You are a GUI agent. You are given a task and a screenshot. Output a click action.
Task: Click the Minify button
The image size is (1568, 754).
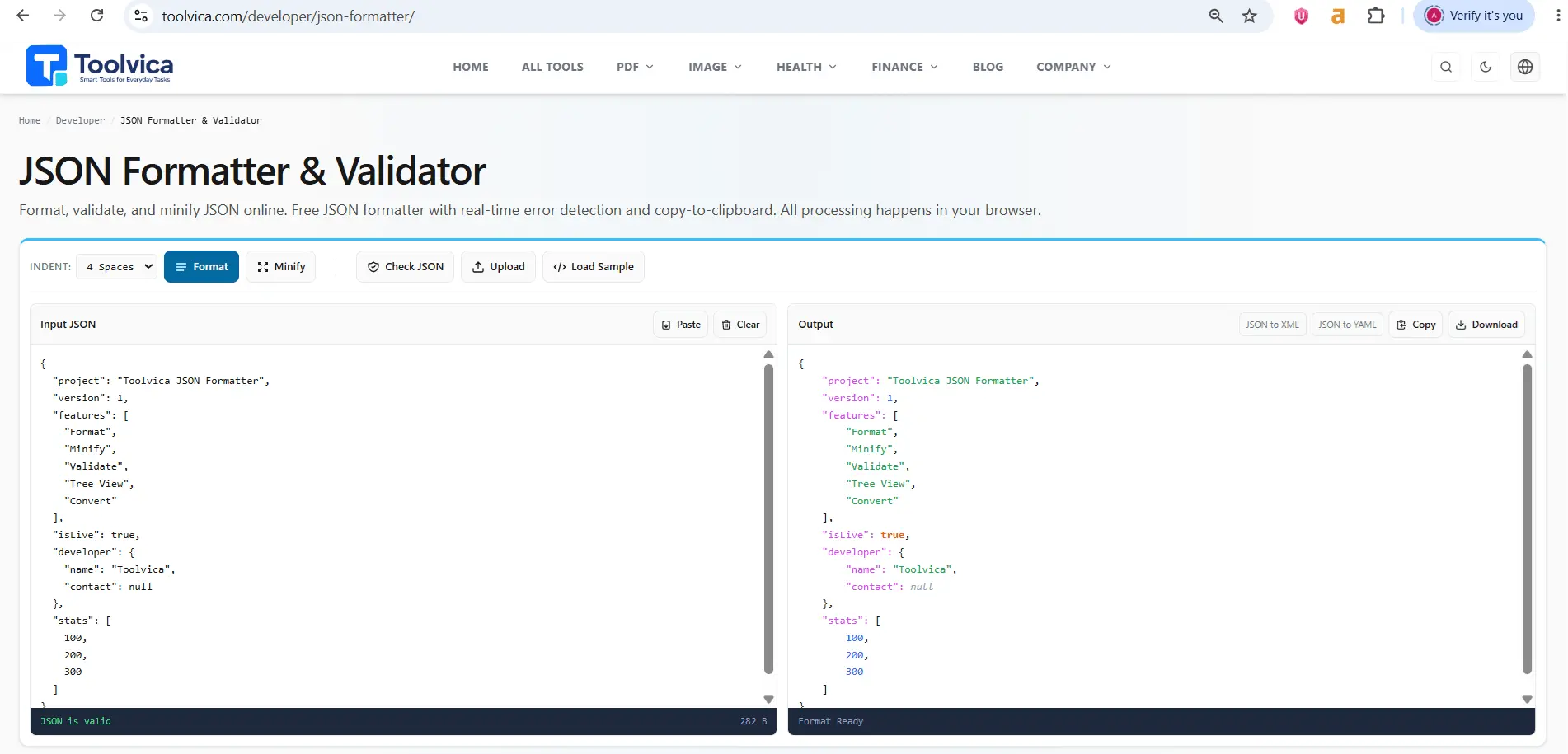280,266
